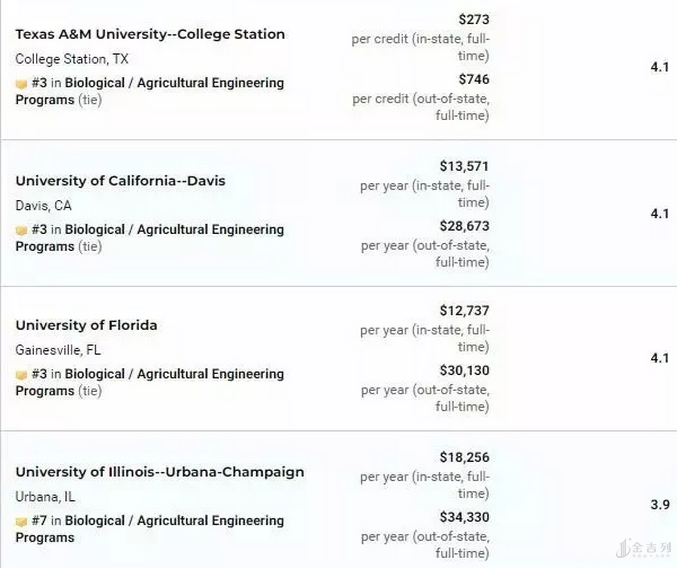Viewport: 680px width, 568px height.
Task: Click the $28,673 out-of-state tuition for UC Davis
Action: 464,226
